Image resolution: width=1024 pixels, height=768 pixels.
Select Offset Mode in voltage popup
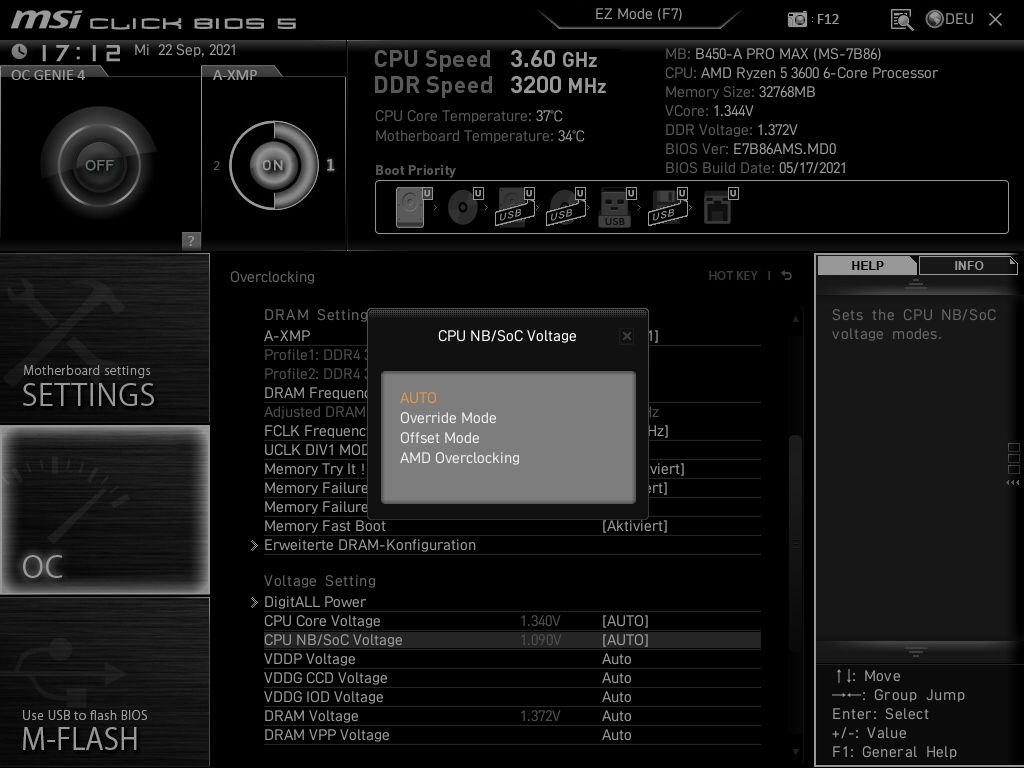pyautogui.click(x=440, y=438)
